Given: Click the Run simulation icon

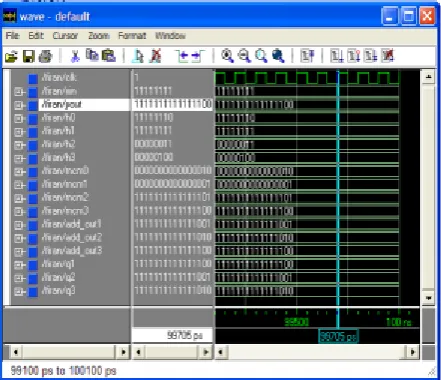Looking at the screenshot, I should [337, 56].
